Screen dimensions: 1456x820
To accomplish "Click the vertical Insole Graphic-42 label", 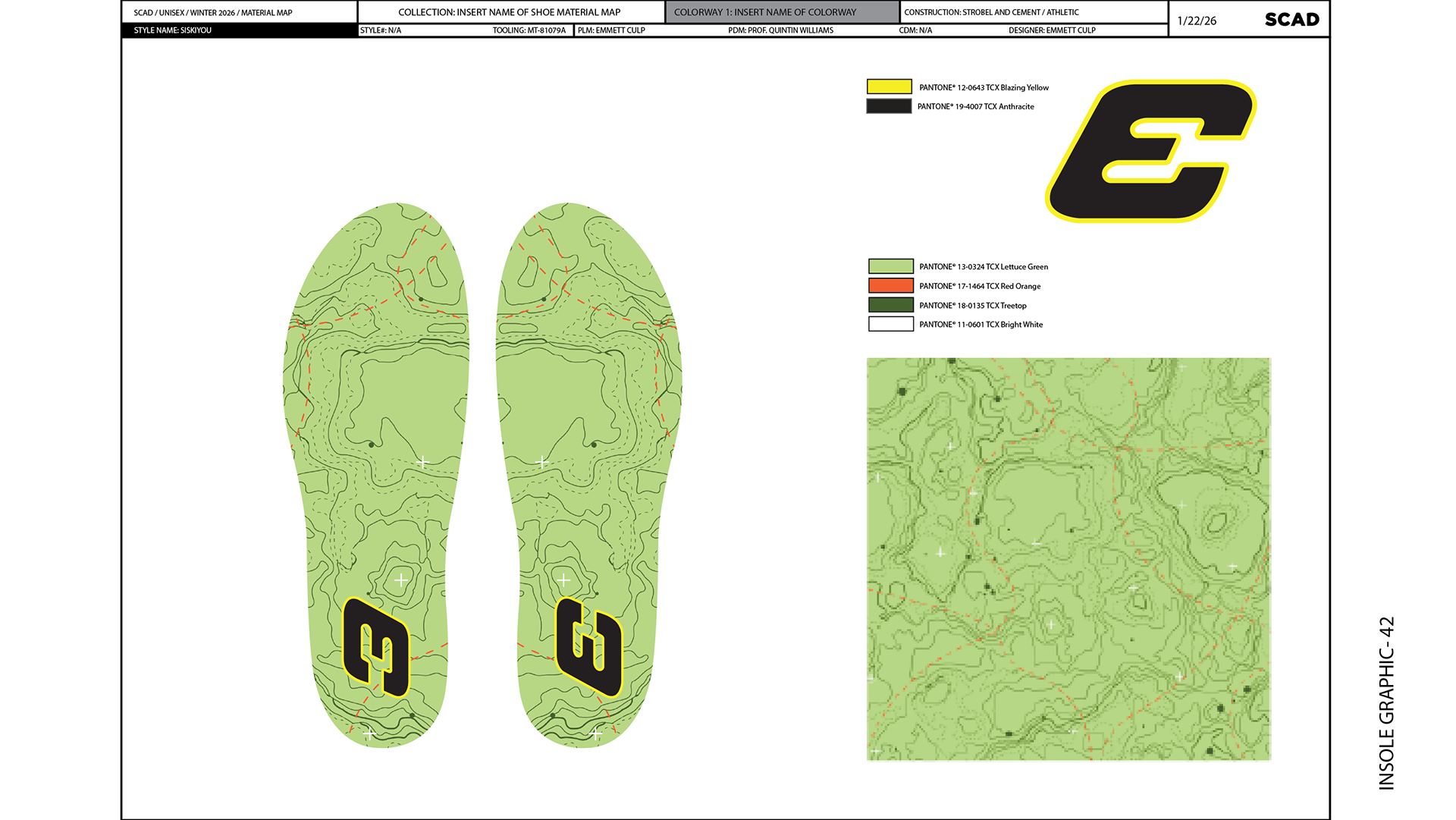I will (1386, 702).
